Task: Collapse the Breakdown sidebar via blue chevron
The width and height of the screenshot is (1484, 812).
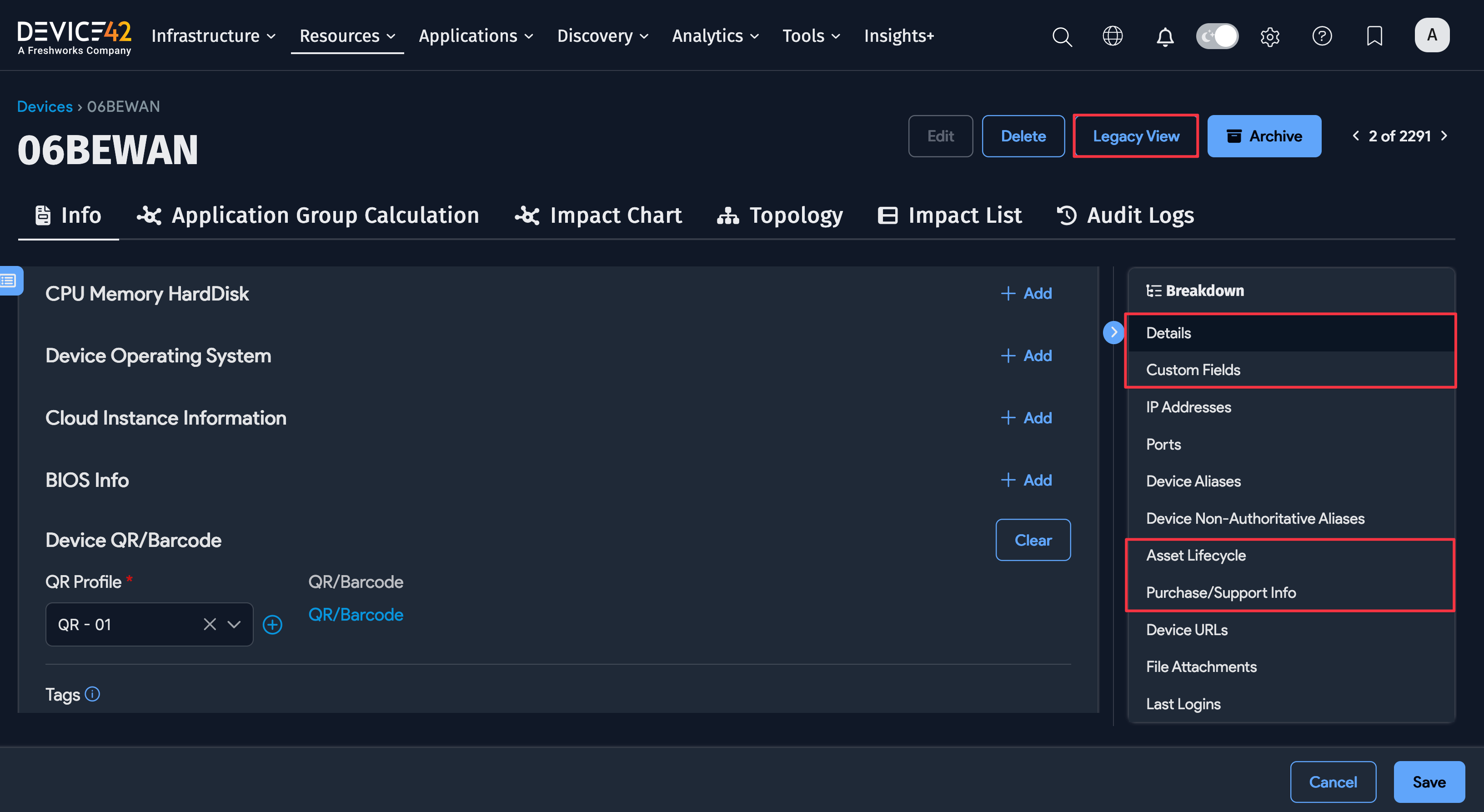Action: coord(1113,332)
